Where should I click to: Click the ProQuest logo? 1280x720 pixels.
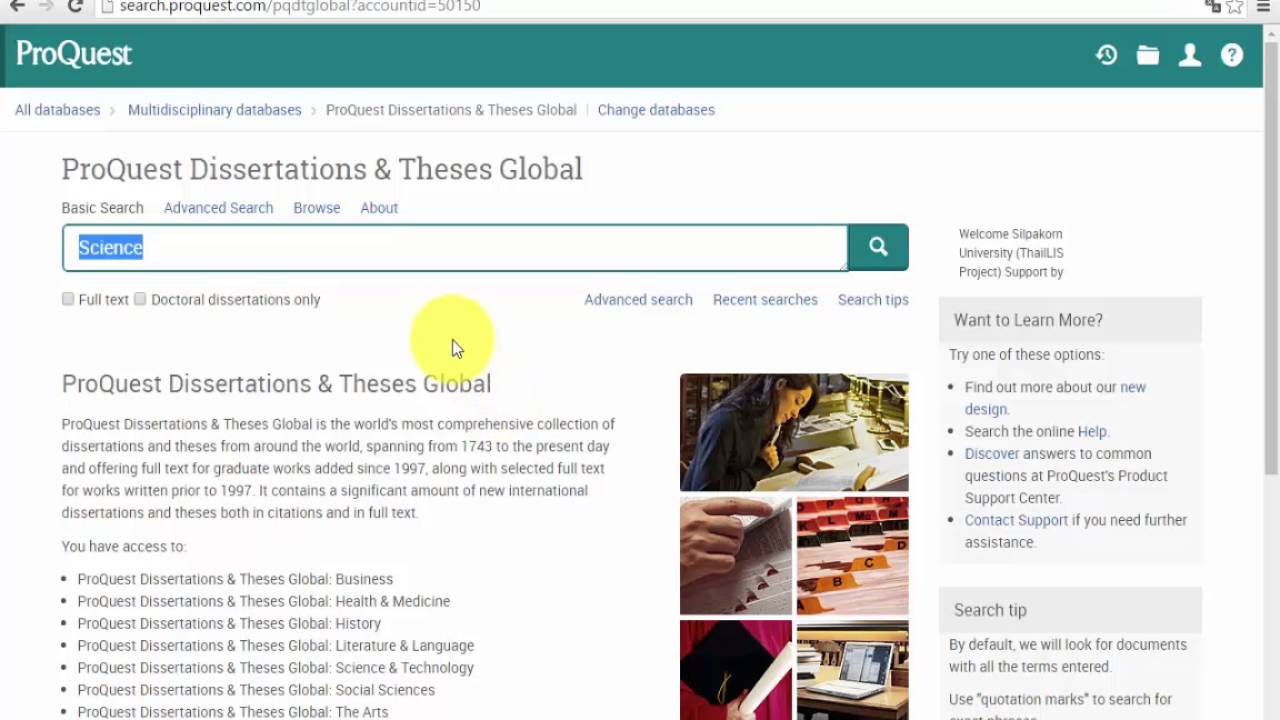(74, 54)
